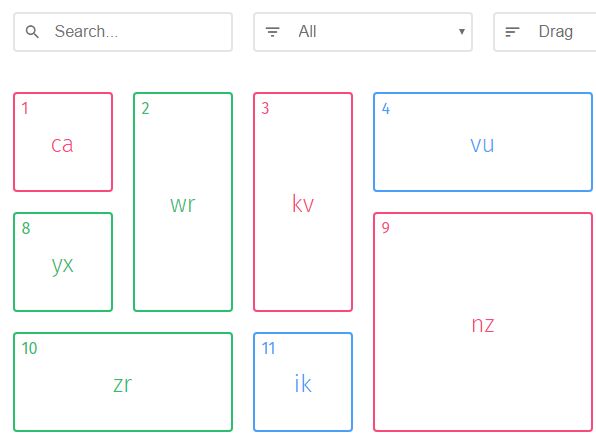Screen dimensions: 596x444
Task: Click number 11 on the ik tile
Action: point(268,348)
